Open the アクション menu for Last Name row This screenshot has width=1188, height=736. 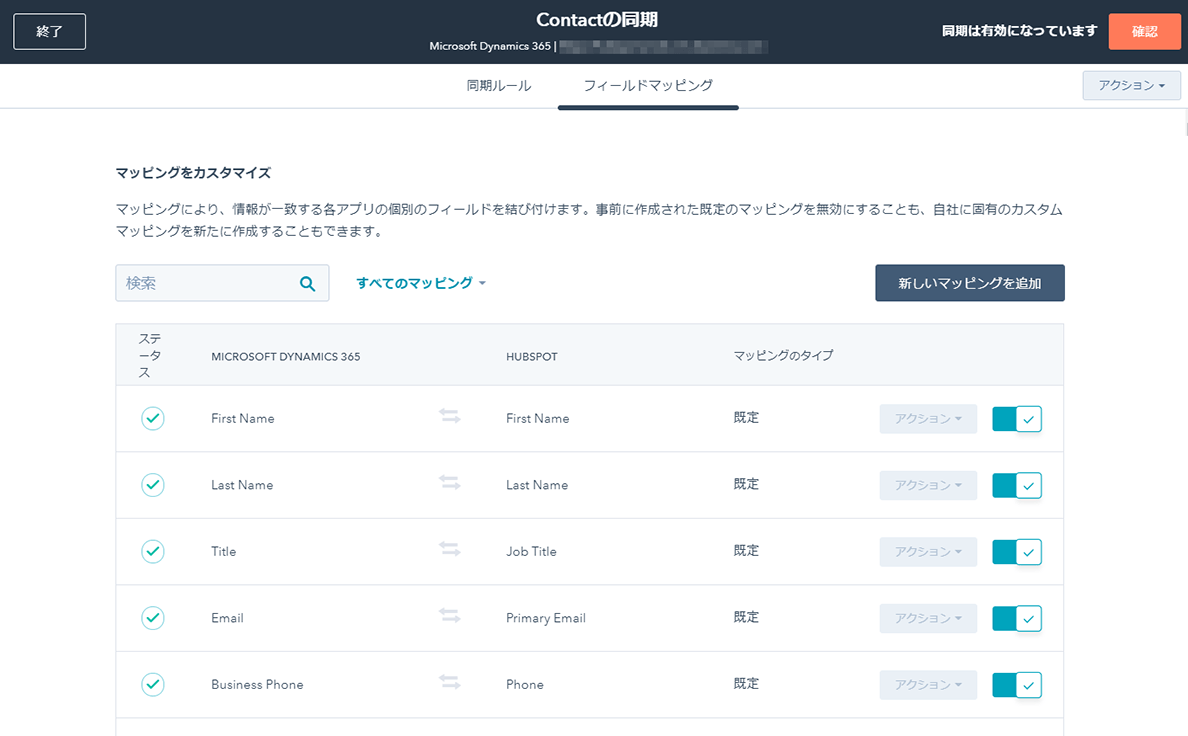[928, 485]
